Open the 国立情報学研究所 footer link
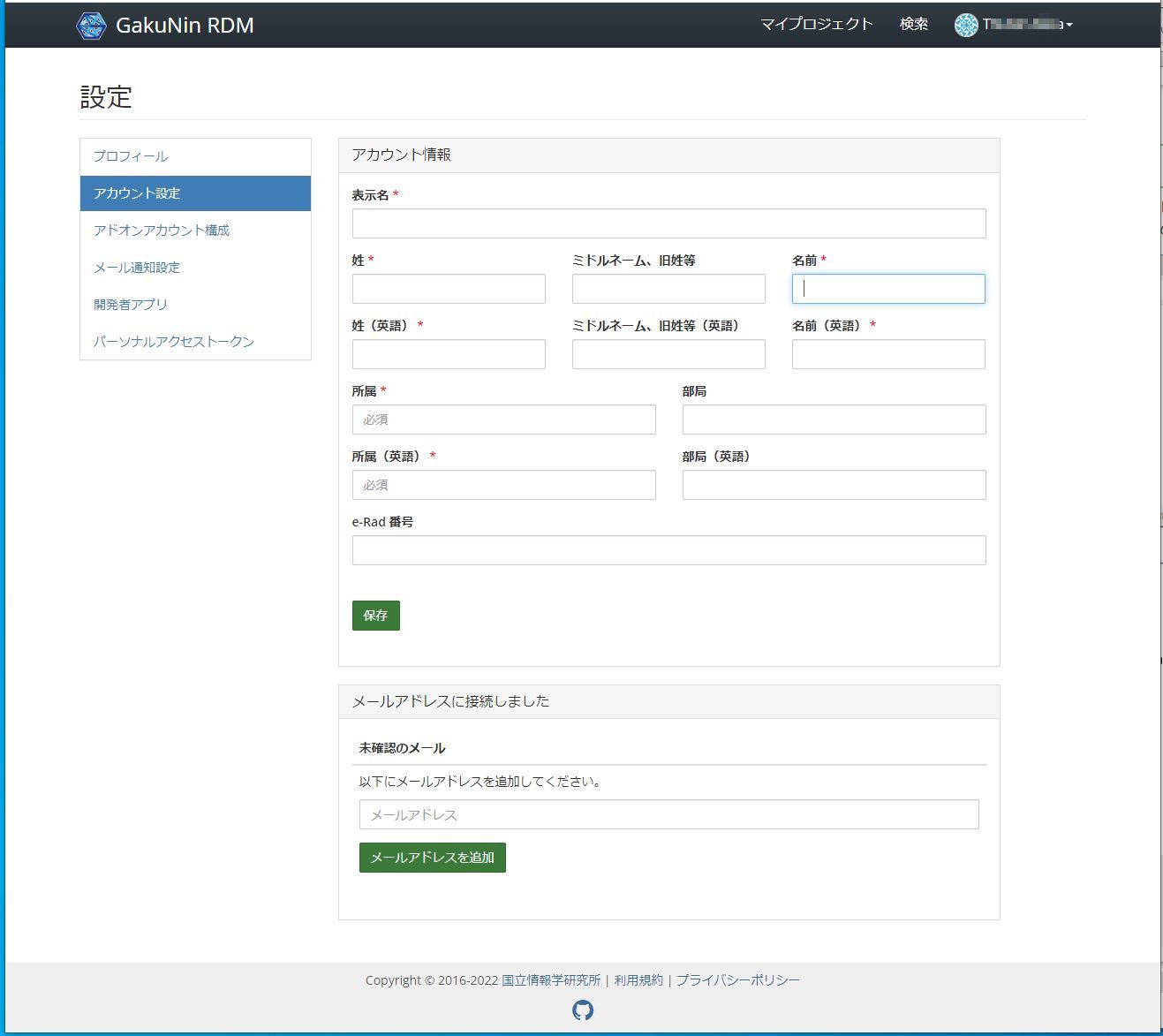 pyautogui.click(x=551, y=980)
